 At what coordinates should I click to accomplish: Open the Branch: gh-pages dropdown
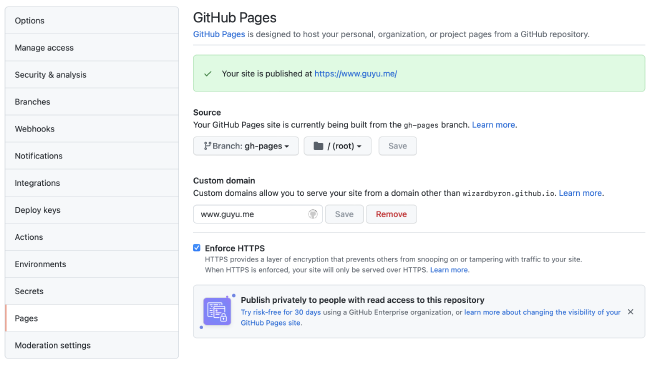pyautogui.click(x=246, y=146)
